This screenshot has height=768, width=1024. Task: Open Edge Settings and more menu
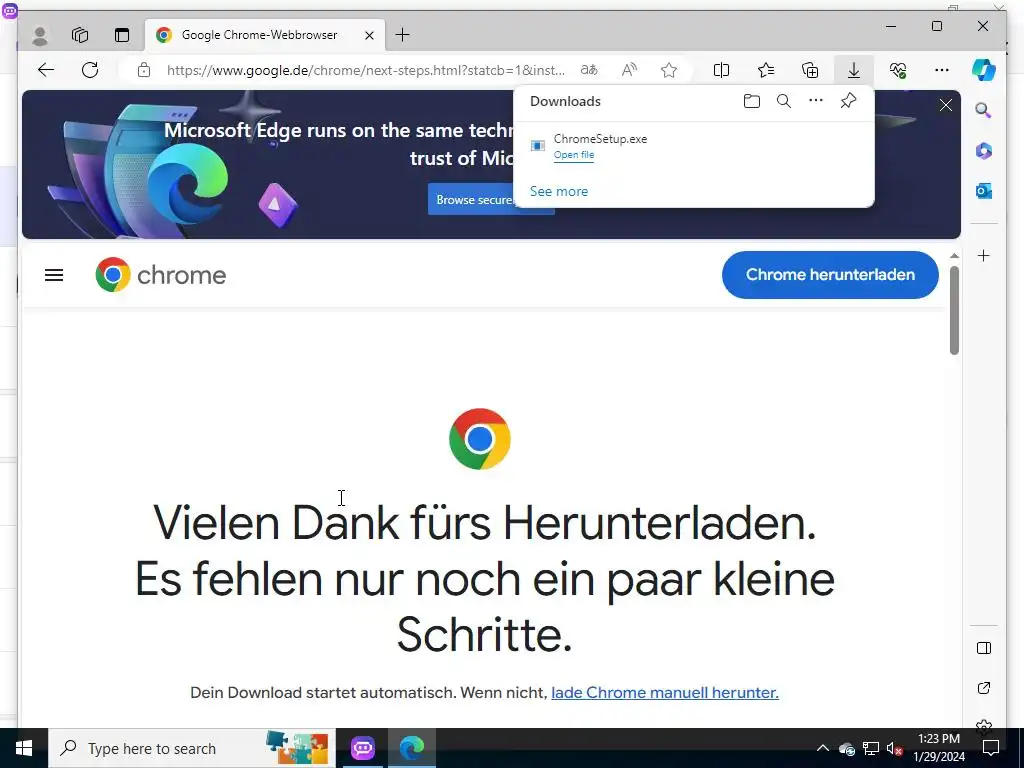pos(942,70)
